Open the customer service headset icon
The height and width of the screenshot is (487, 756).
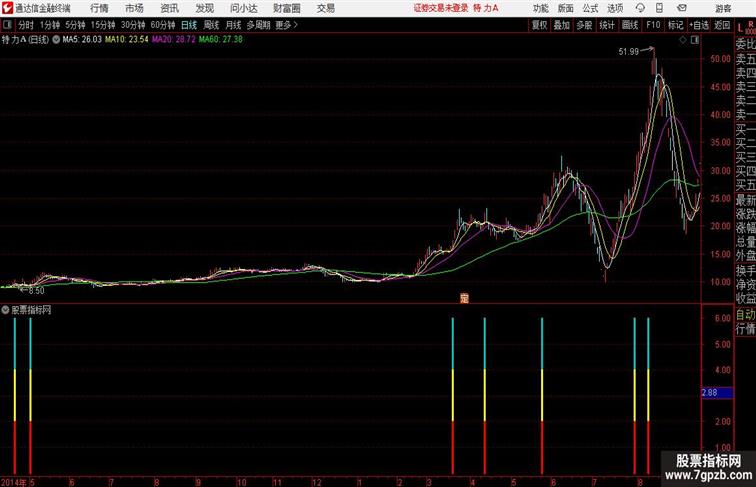640,8
